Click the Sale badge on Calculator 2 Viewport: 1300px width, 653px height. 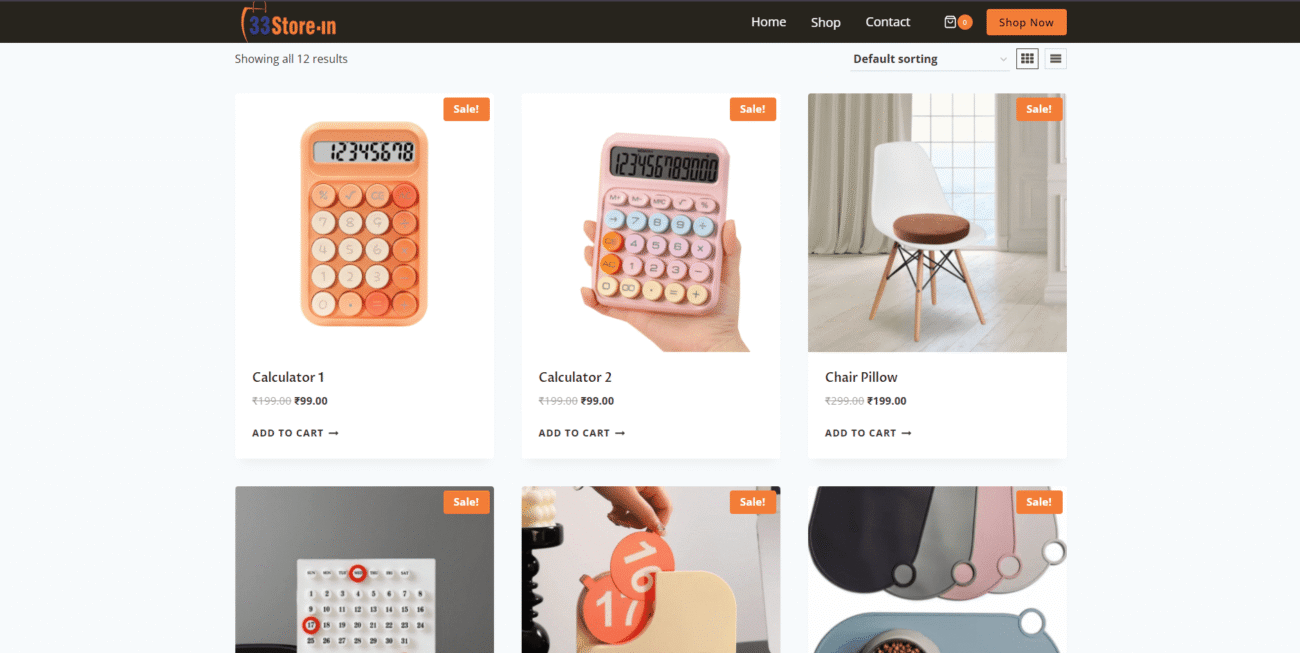coord(753,109)
